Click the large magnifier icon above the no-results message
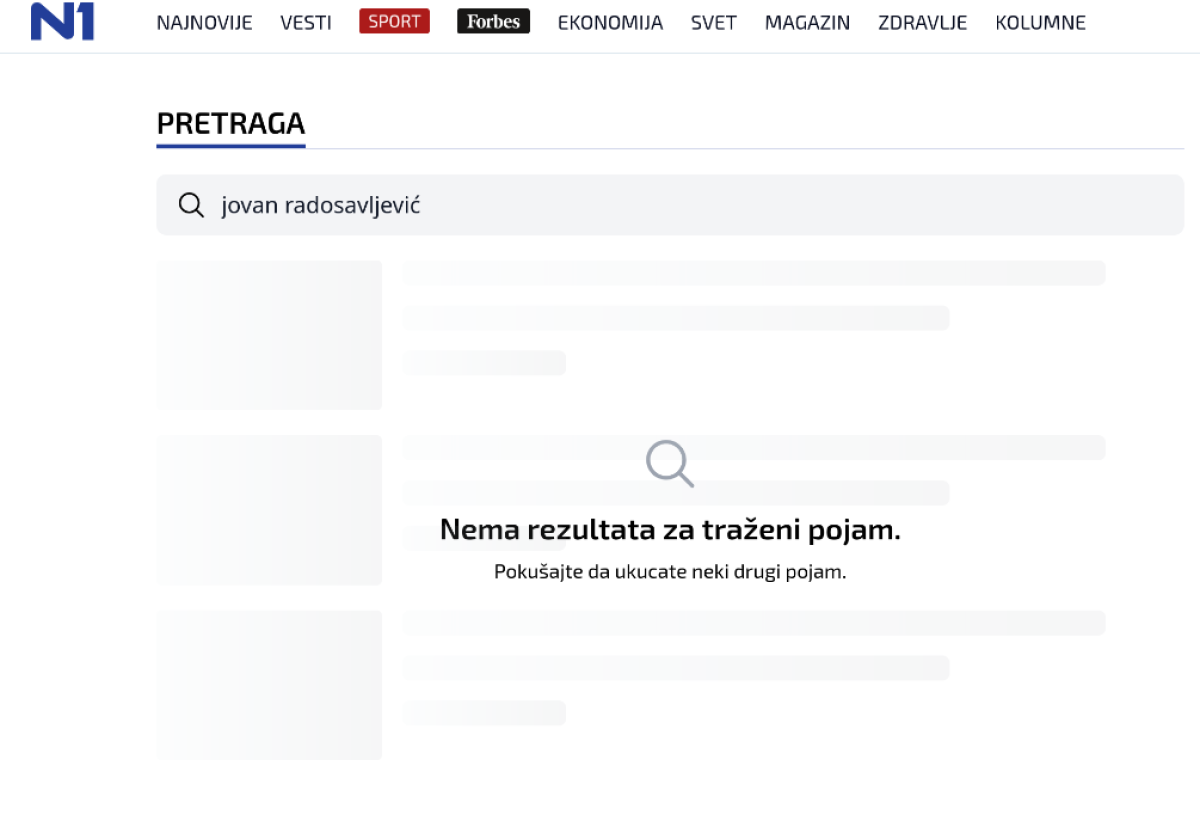The width and height of the screenshot is (1200, 821). [669, 463]
